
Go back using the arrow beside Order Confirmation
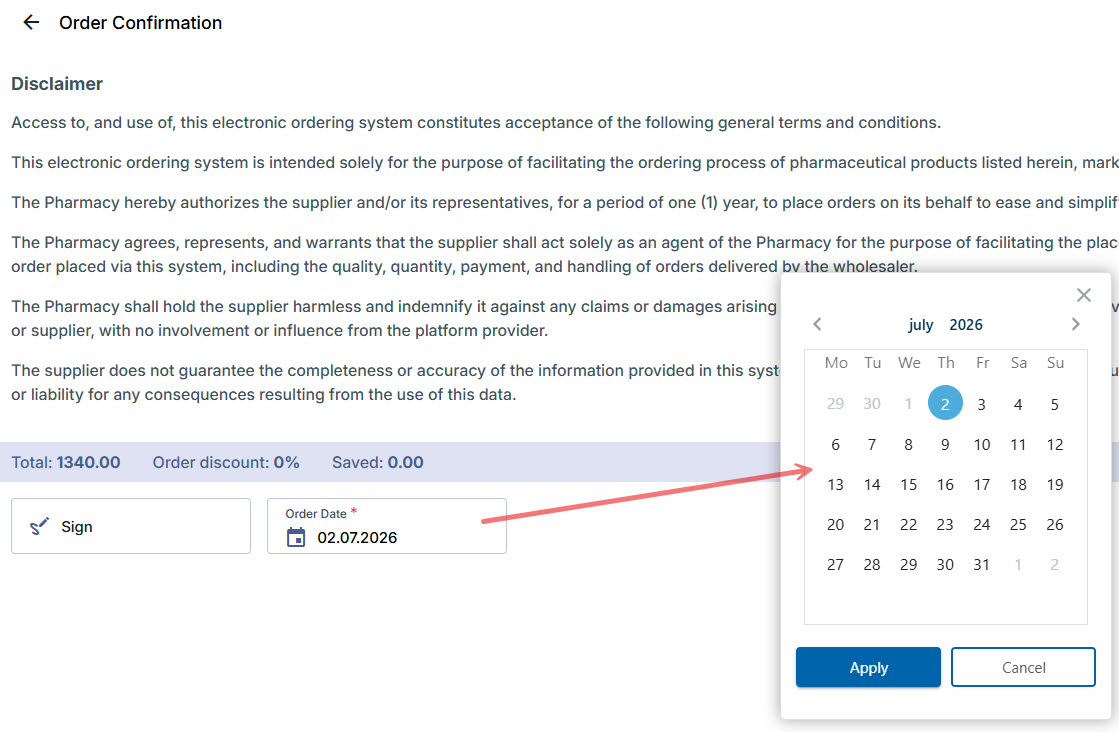[x=31, y=23]
